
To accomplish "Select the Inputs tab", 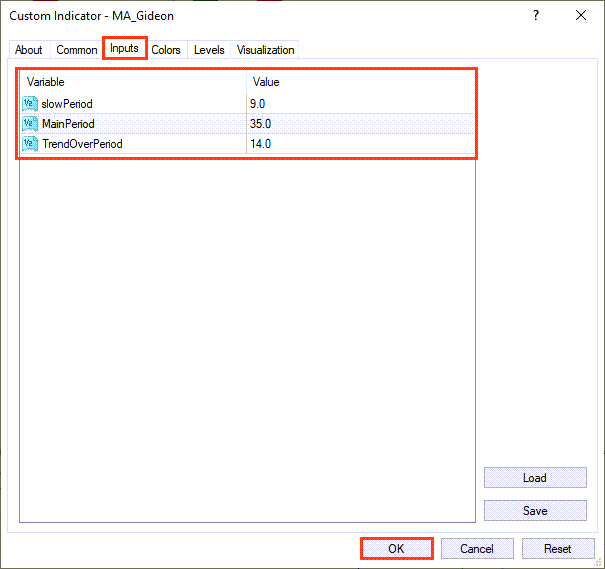I will (124, 48).
